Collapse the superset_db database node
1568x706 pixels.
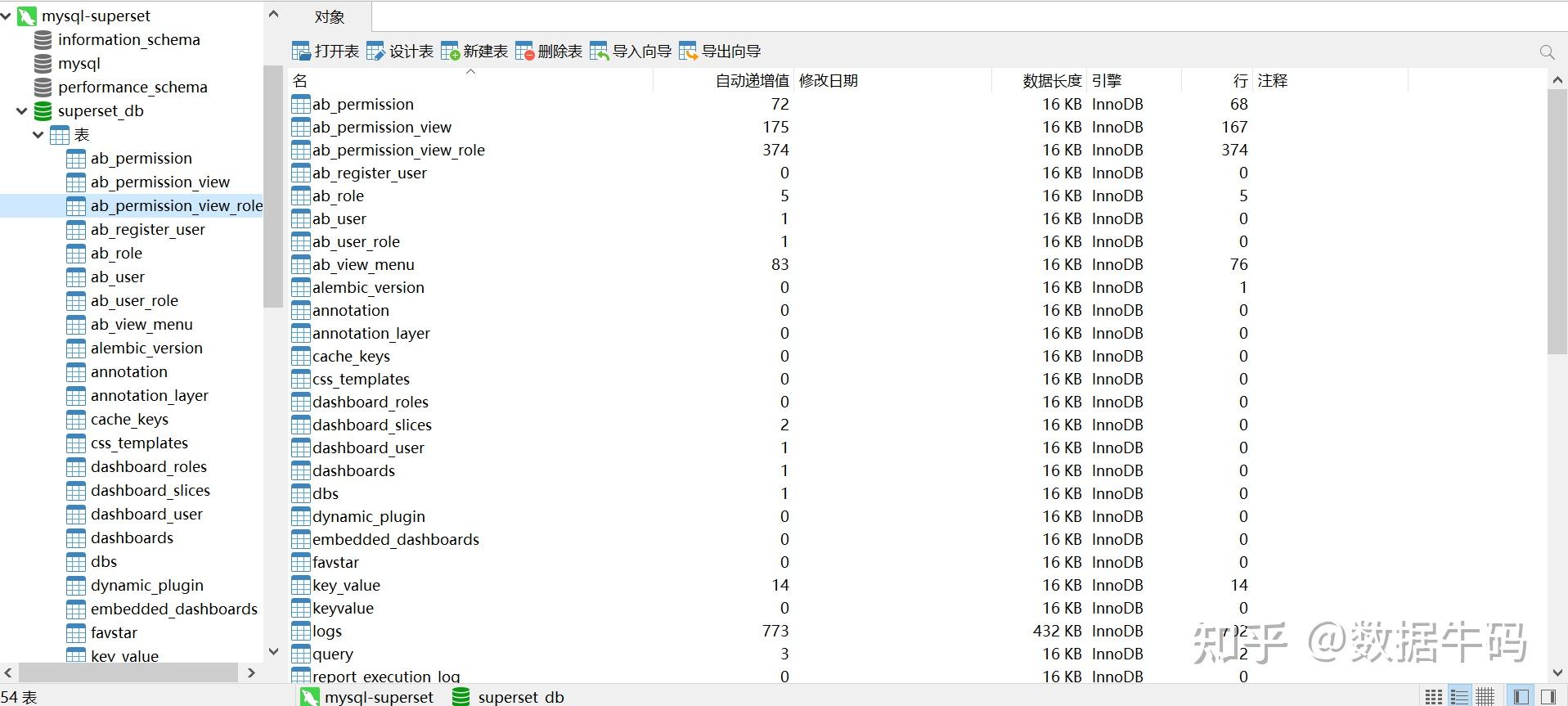click(x=22, y=110)
